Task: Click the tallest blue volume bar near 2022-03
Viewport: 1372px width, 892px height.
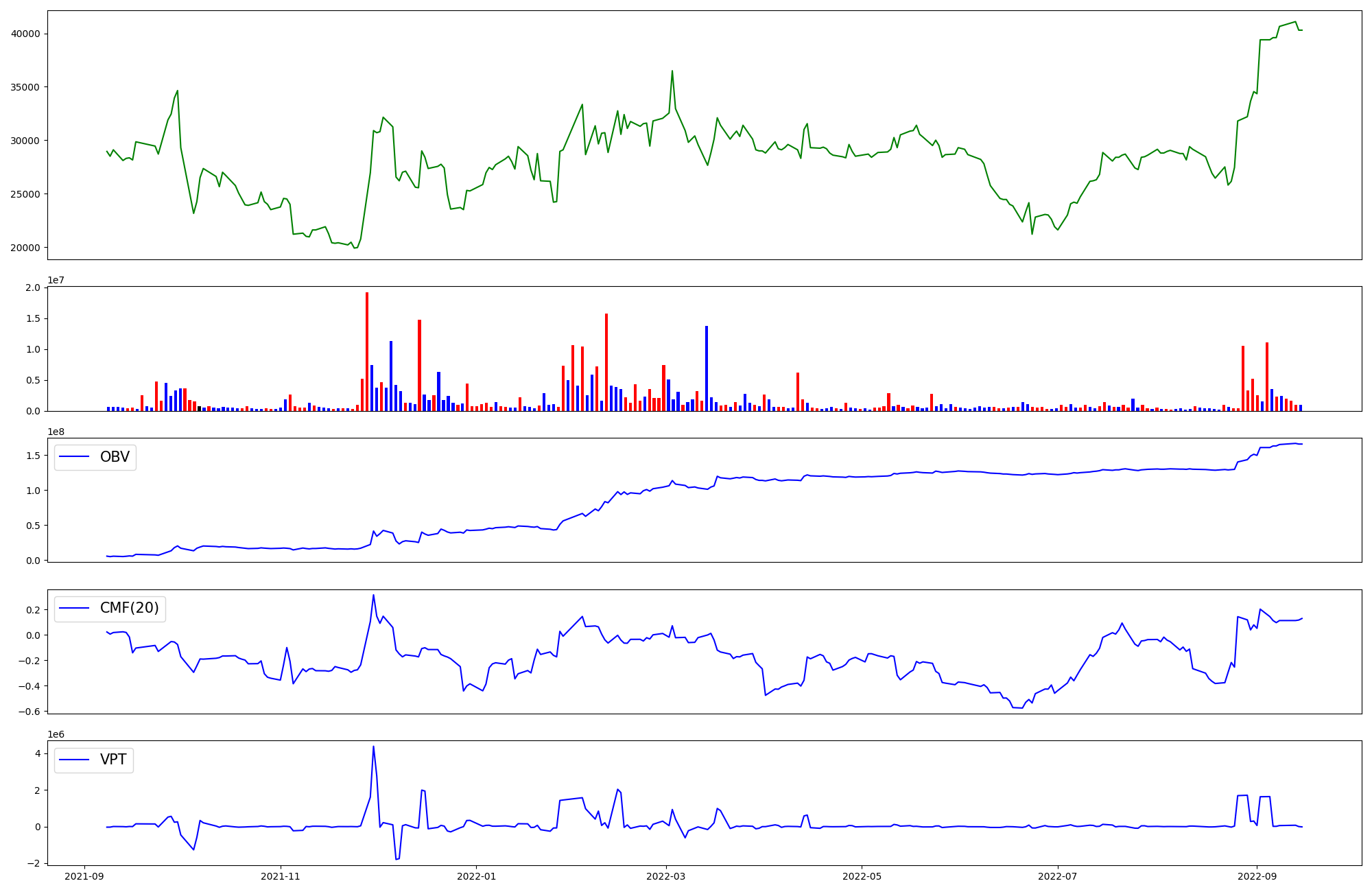Action: tap(707, 367)
